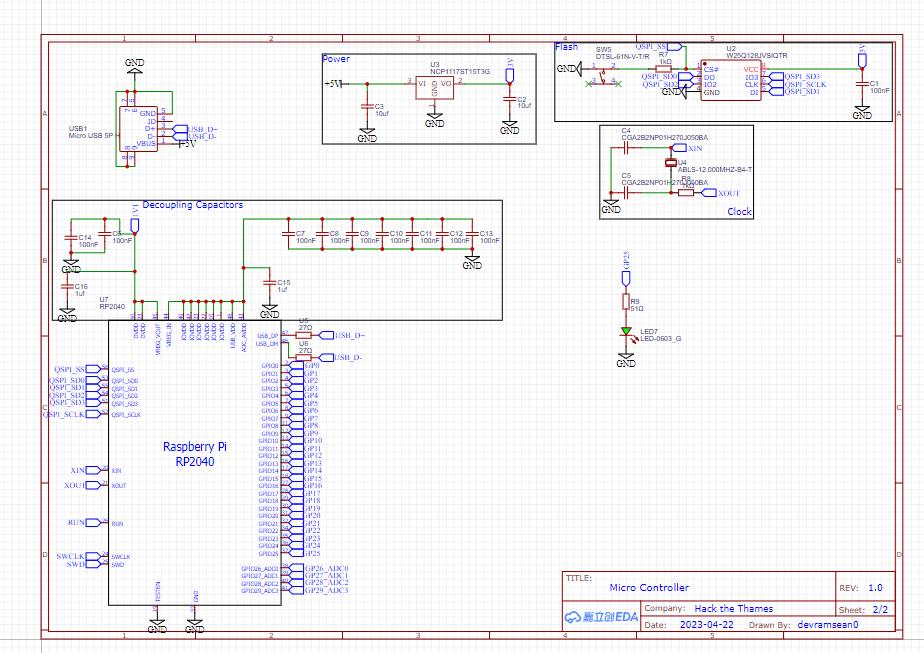Click the Sheet value "2/2"
This screenshot has width=924, height=653.
pos(880,609)
